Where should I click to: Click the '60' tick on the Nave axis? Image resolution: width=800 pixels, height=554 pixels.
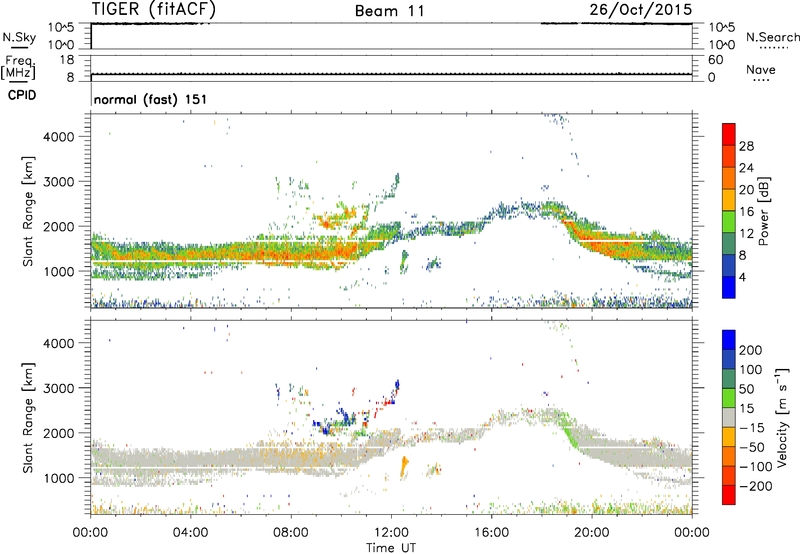tap(716, 60)
